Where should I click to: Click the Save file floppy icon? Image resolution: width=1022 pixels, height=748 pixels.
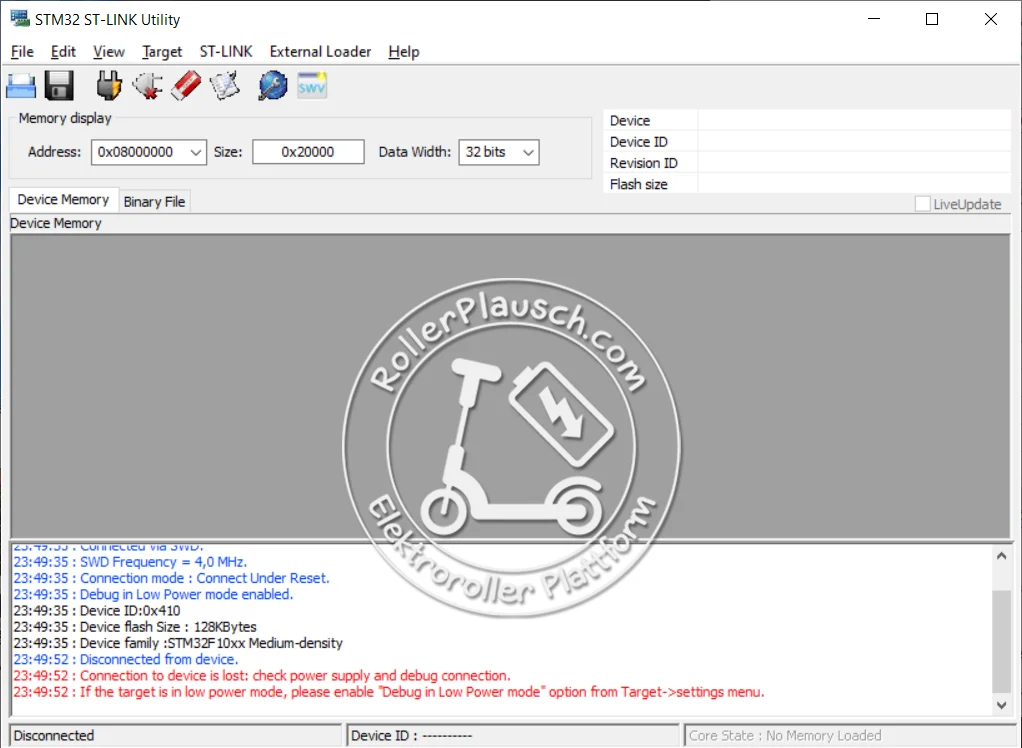[59, 86]
